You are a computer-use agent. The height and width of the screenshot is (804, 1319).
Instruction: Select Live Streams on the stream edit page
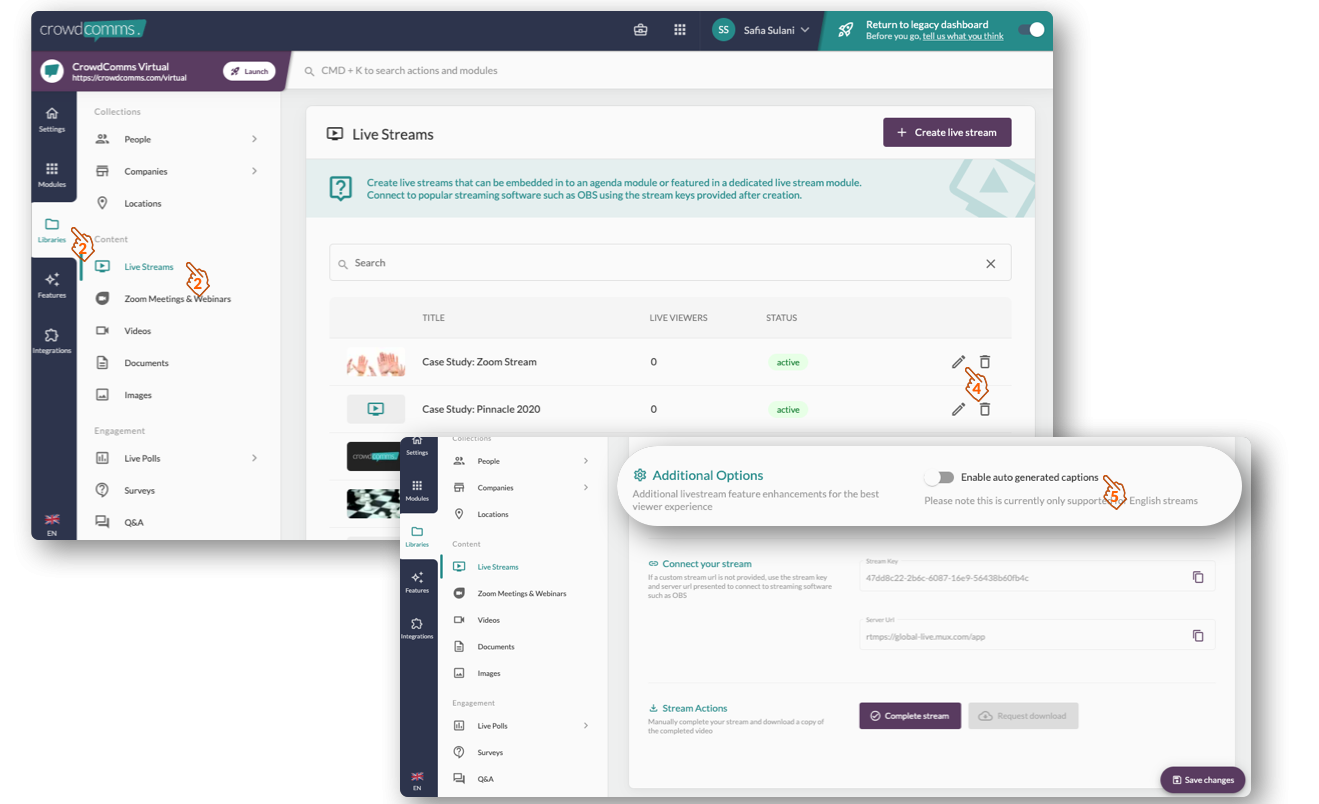click(x=498, y=567)
